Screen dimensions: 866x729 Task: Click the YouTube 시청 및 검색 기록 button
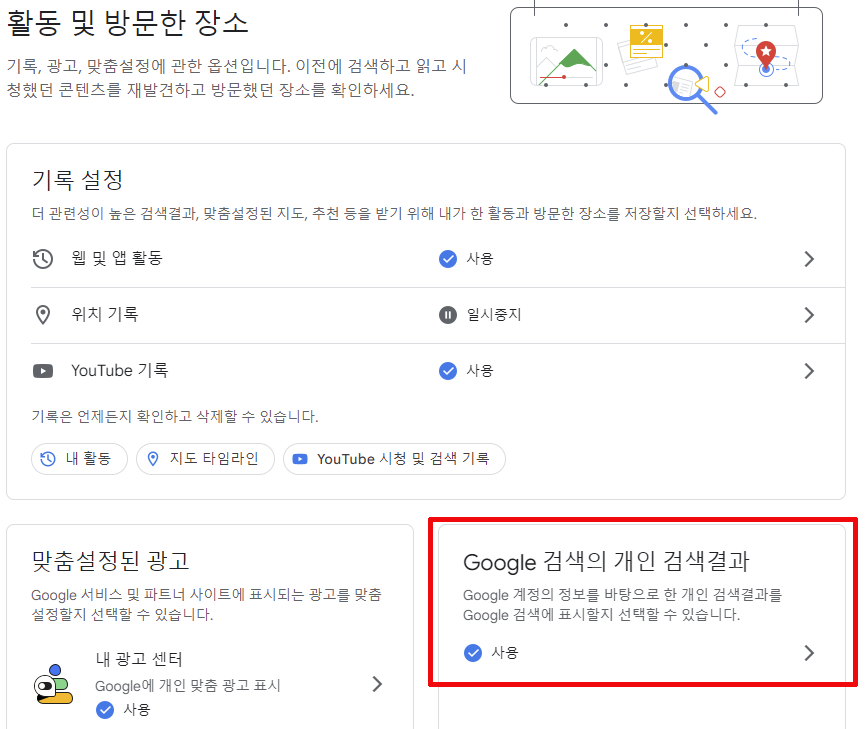(394, 459)
